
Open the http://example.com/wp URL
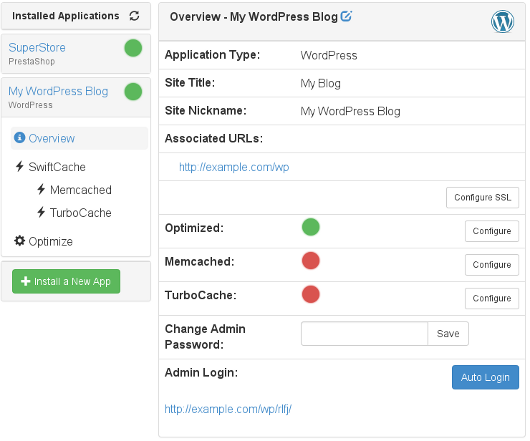click(234, 167)
